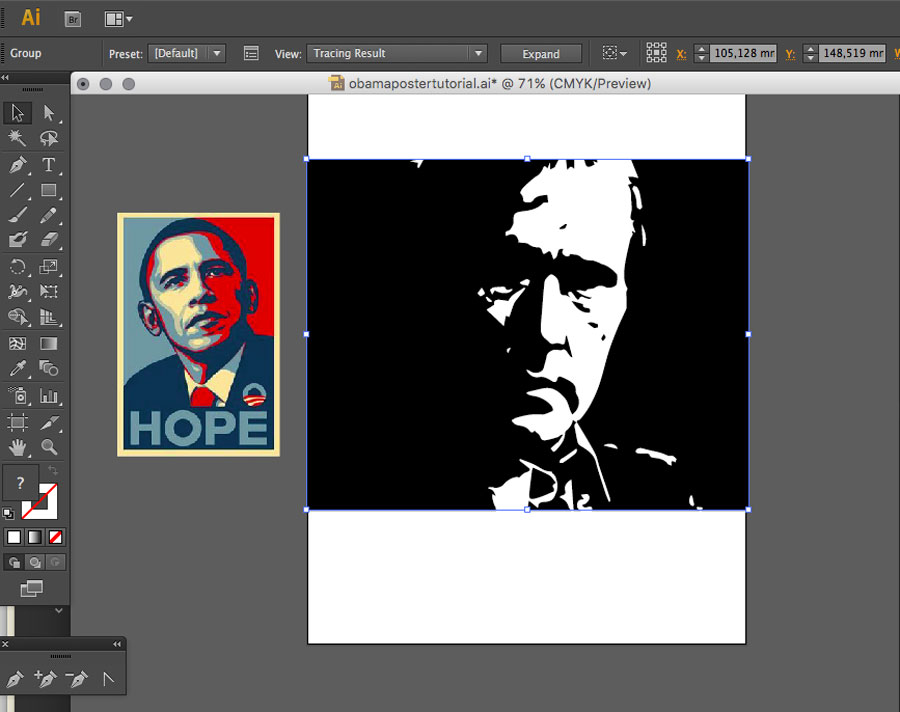Activate the Symbol Sprayer tool
The height and width of the screenshot is (712, 900).
(17, 395)
